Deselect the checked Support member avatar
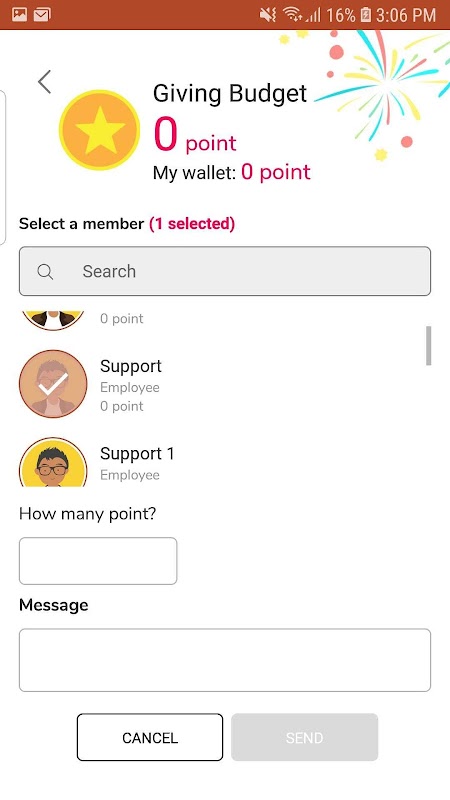 point(53,384)
